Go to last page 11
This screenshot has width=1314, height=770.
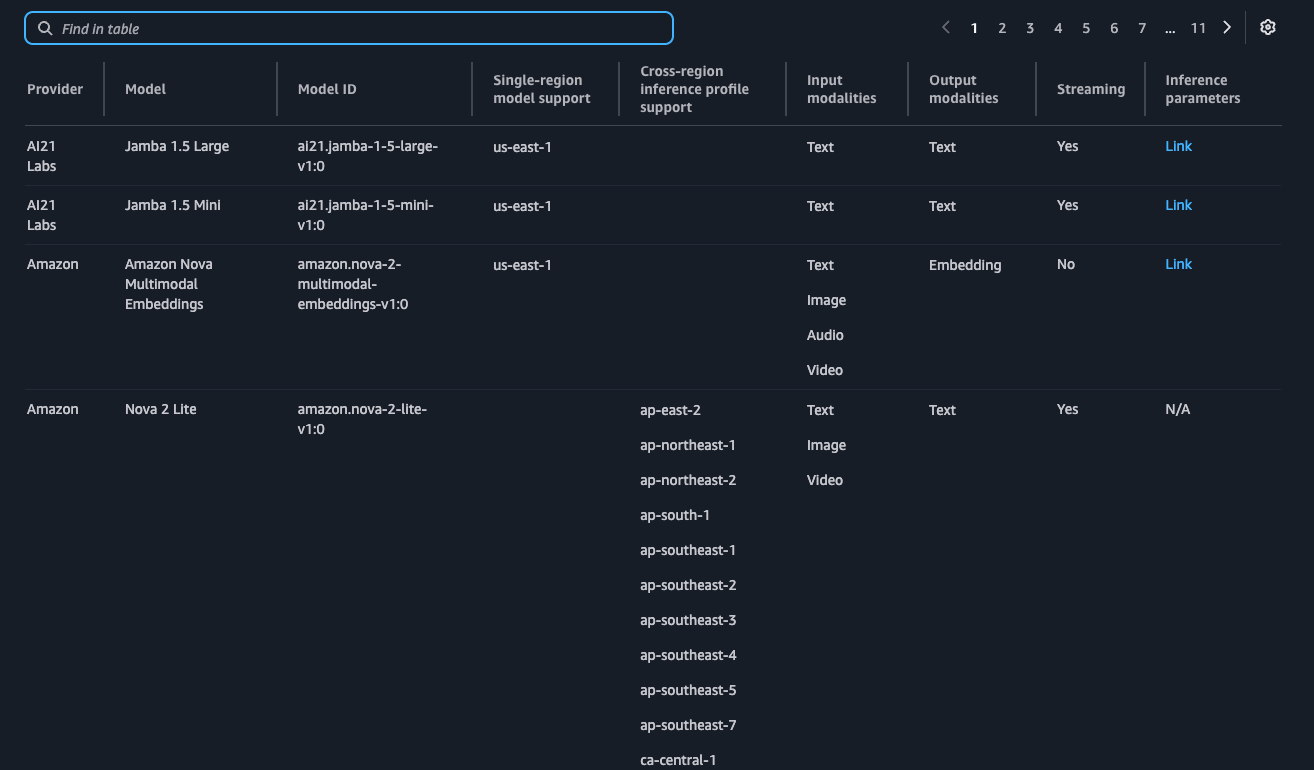1198,29
